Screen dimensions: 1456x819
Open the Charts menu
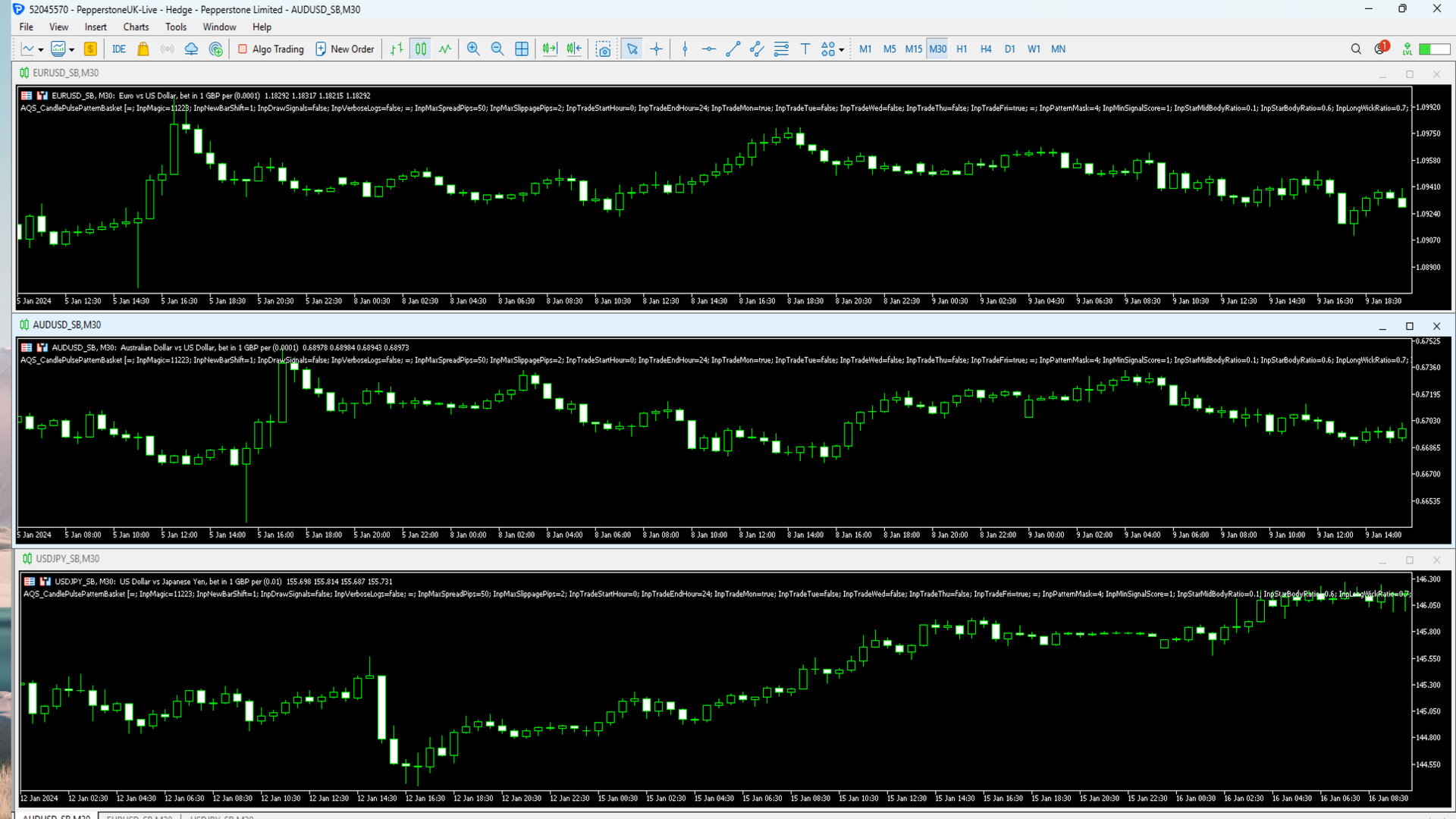tap(136, 27)
